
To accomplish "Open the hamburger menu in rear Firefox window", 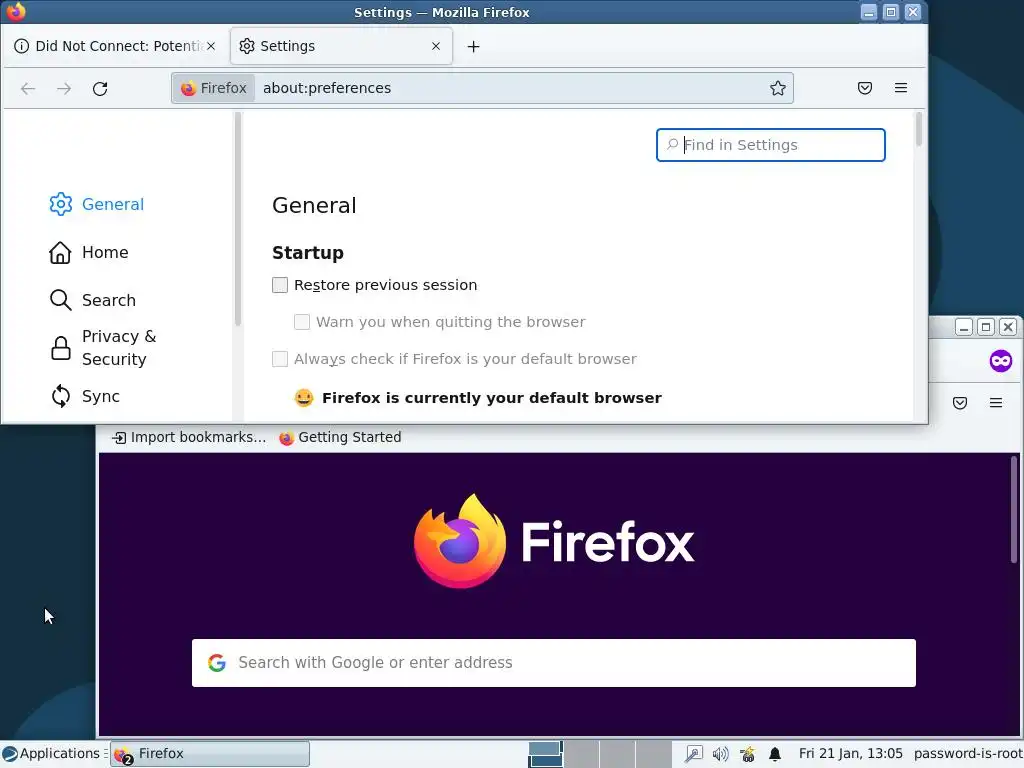I will point(995,403).
